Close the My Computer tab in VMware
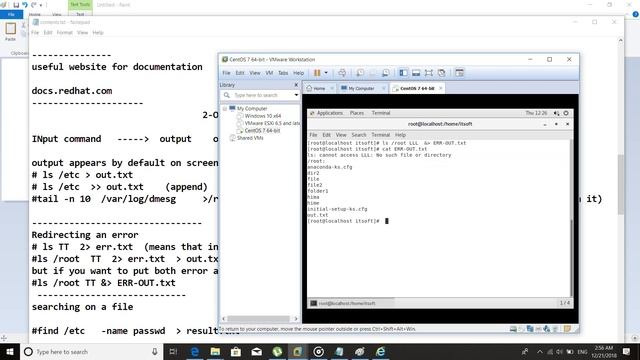Viewport: 640px width, 360px height. (384, 88)
